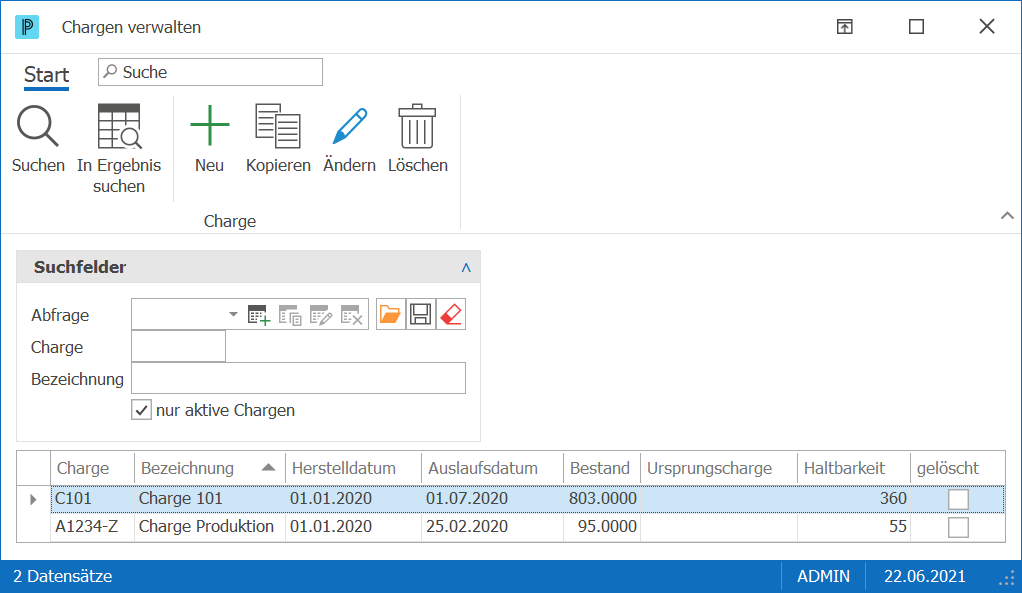Click the Kopieren ribbon icon
1022x593 pixels.
tap(278, 126)
